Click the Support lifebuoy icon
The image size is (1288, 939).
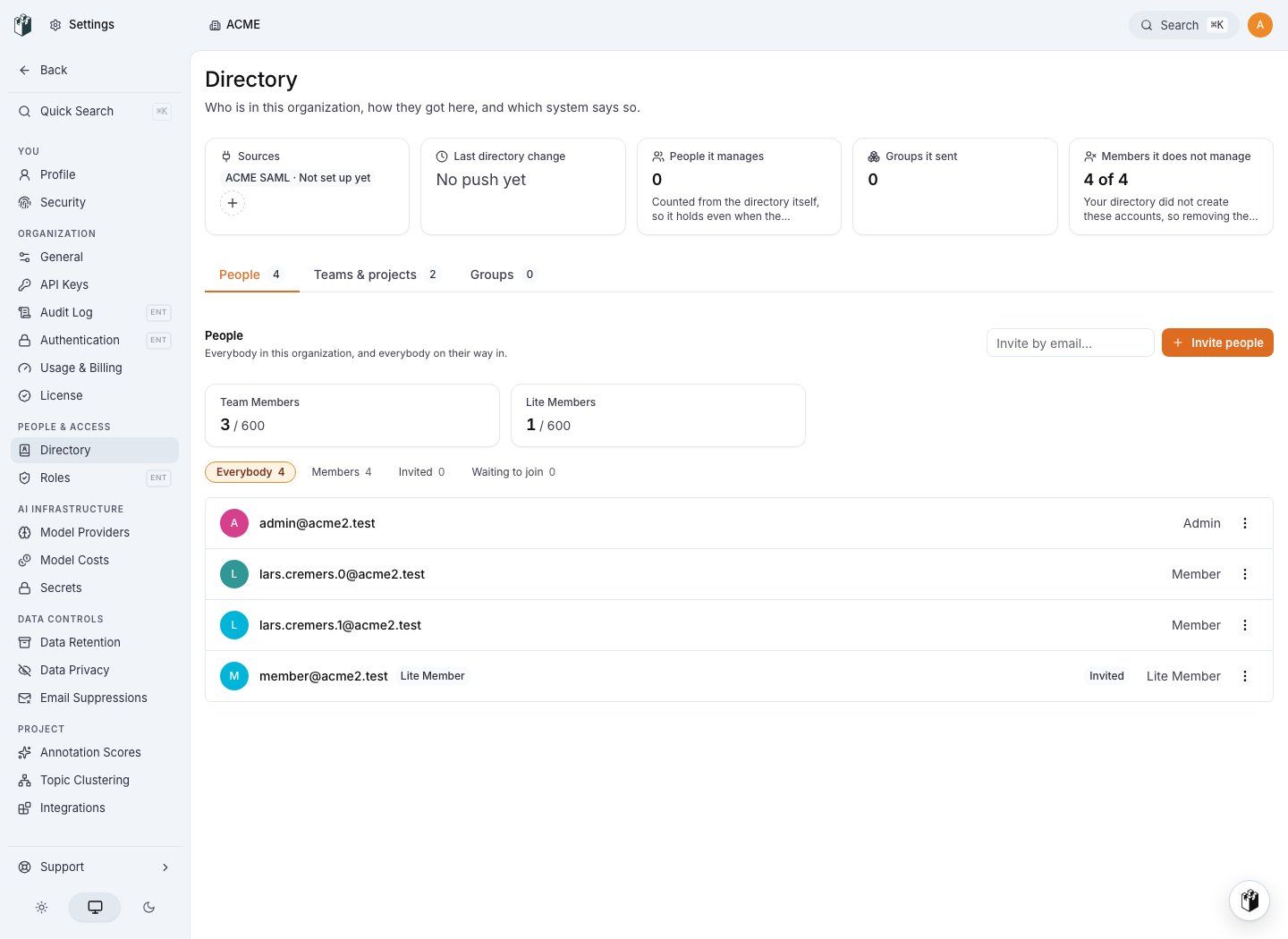click(25, 867)
